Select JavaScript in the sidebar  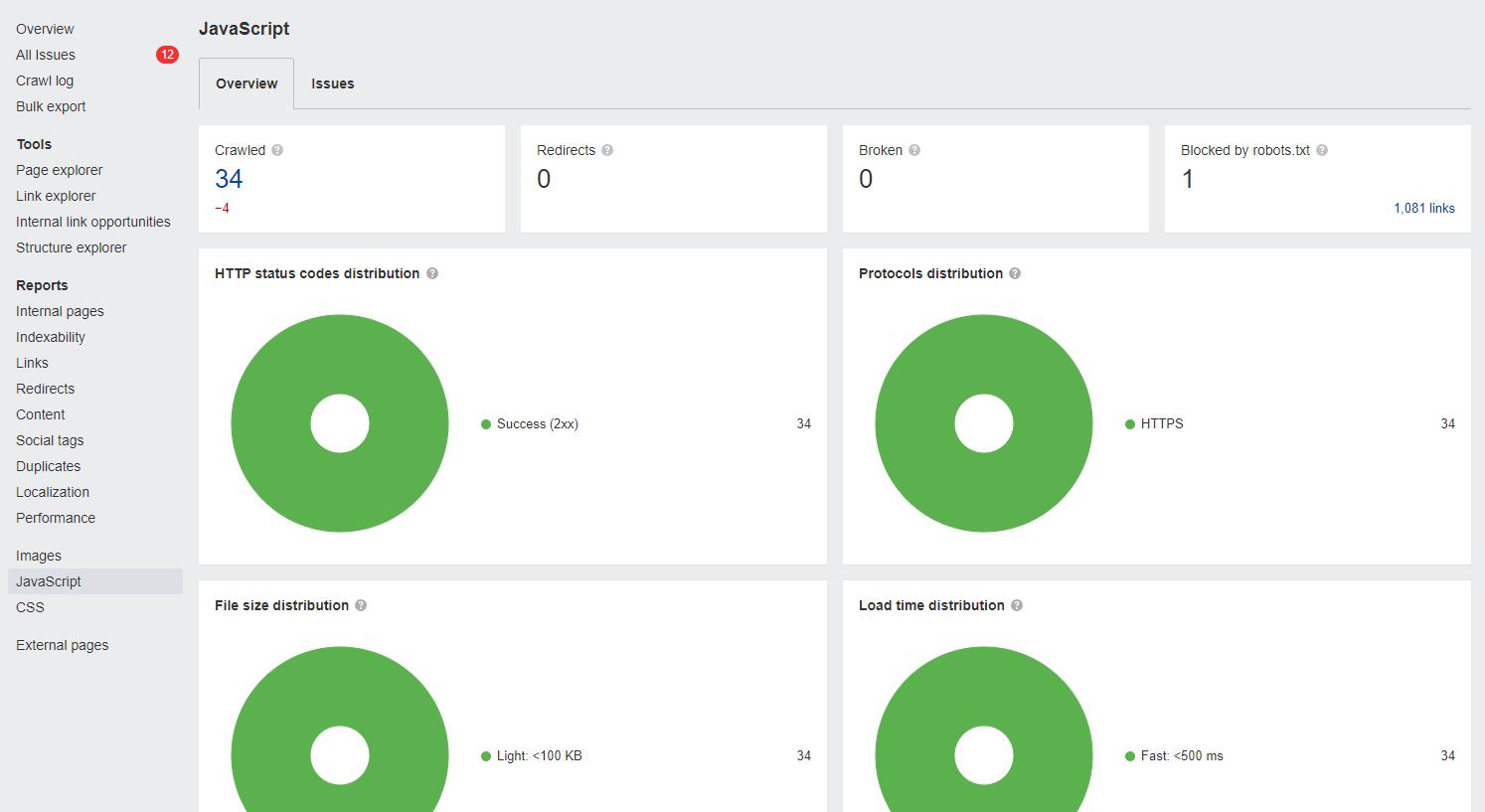click(x=95, y=581)
